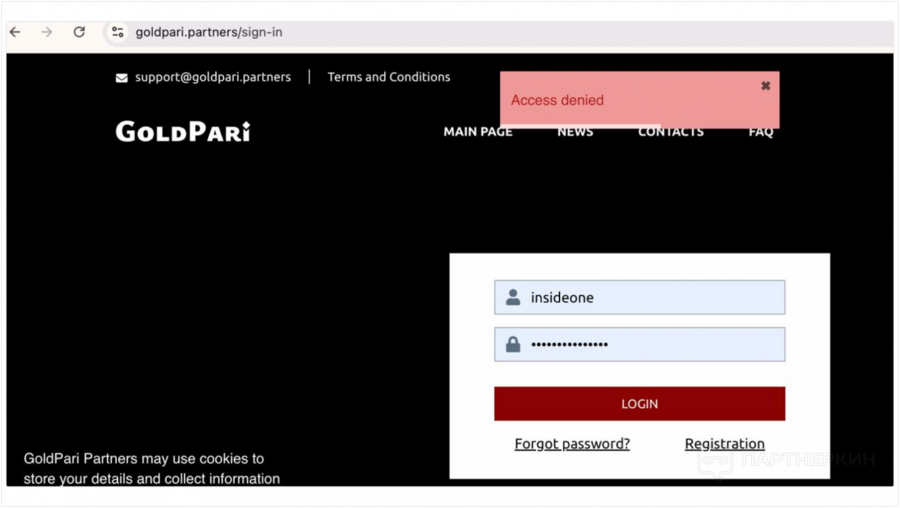The width and height of the screenshot is (900, 508).
Task: Click the user silhouette icon in username field
Action: [513, 297]
